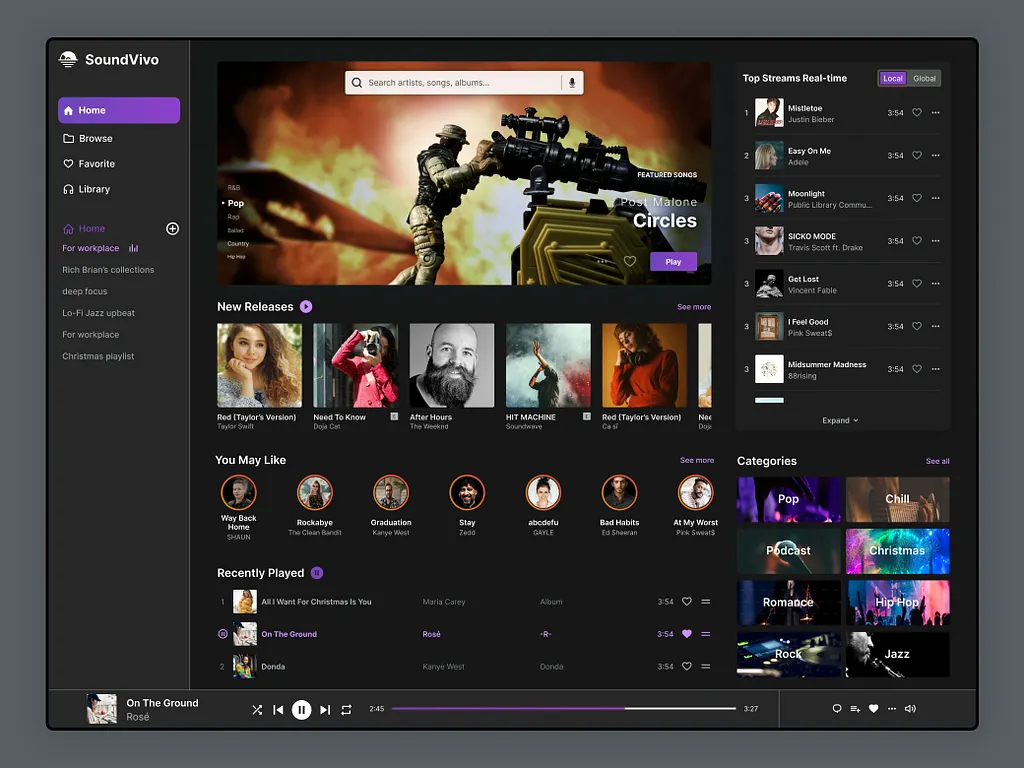Click the add playlist plus icon
Screen dimensions: 1024x768
click(x=172, y=229)
